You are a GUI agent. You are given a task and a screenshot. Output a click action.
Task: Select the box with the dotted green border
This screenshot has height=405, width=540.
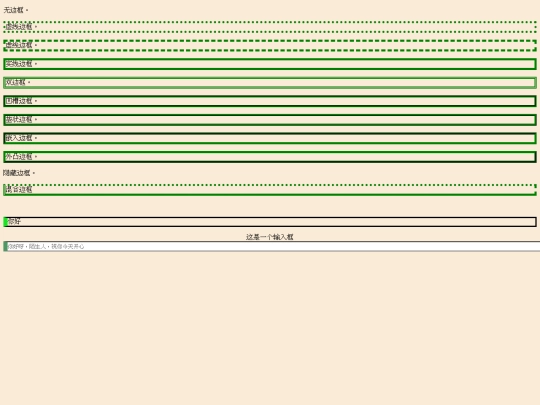click(270, 27)
